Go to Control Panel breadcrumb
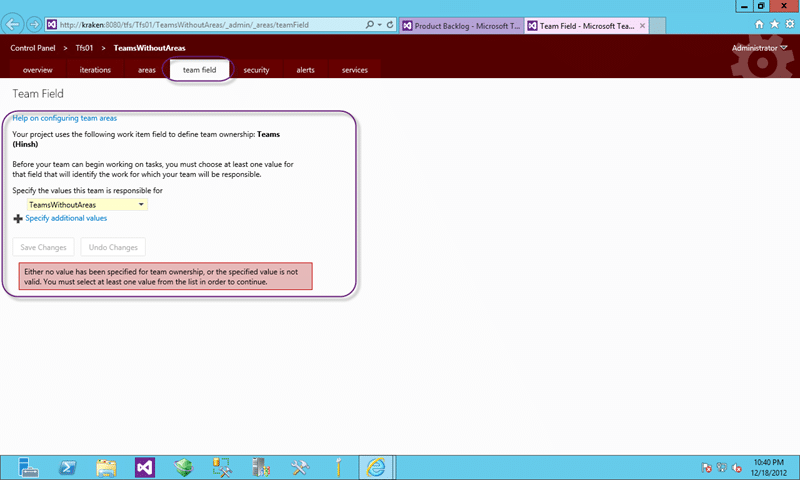This screenshot has height=480, width=800. point(33,48)
